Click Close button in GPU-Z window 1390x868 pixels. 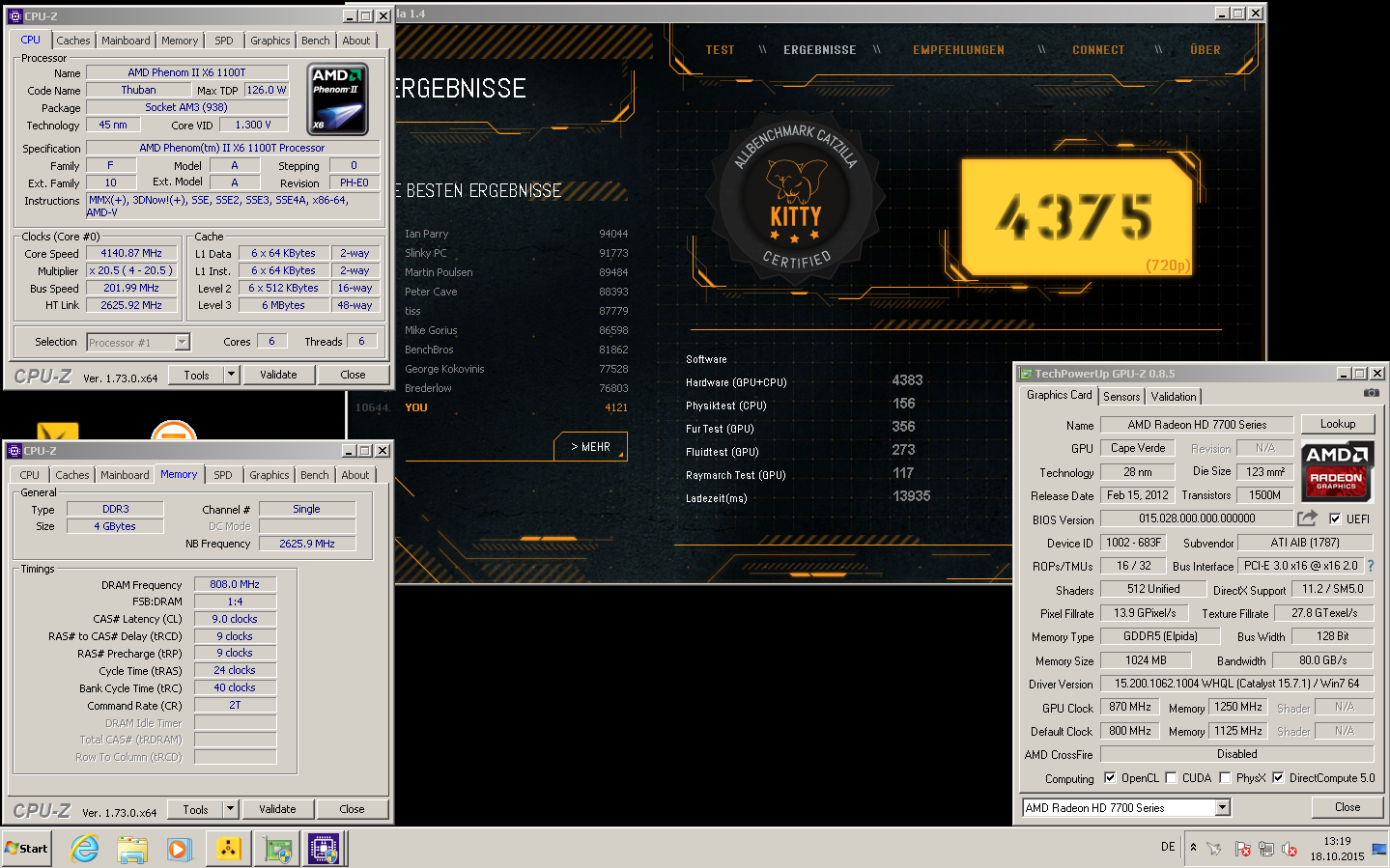pyautogui.click(x=1347, y=807)
